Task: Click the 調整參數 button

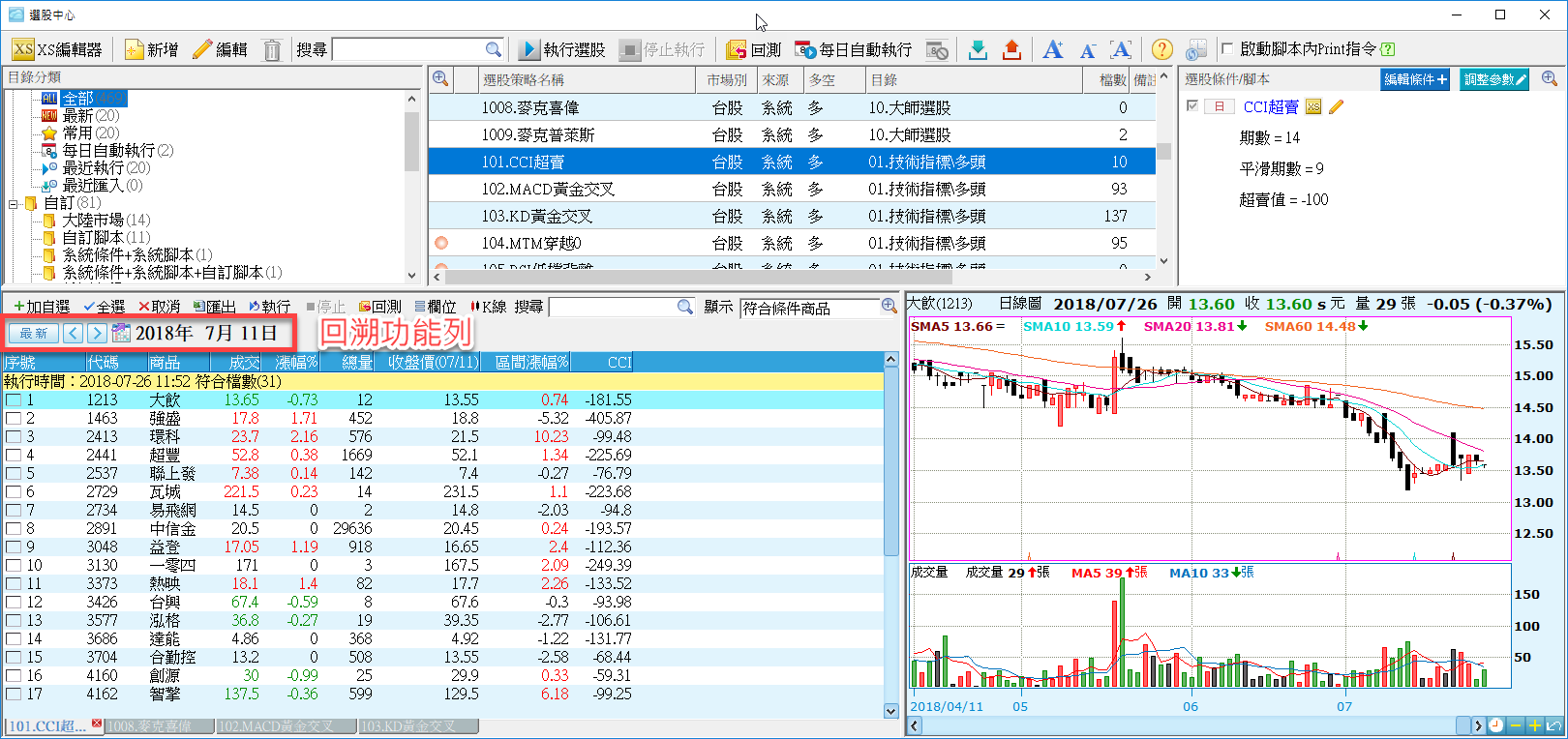Action: point(1493,79)
